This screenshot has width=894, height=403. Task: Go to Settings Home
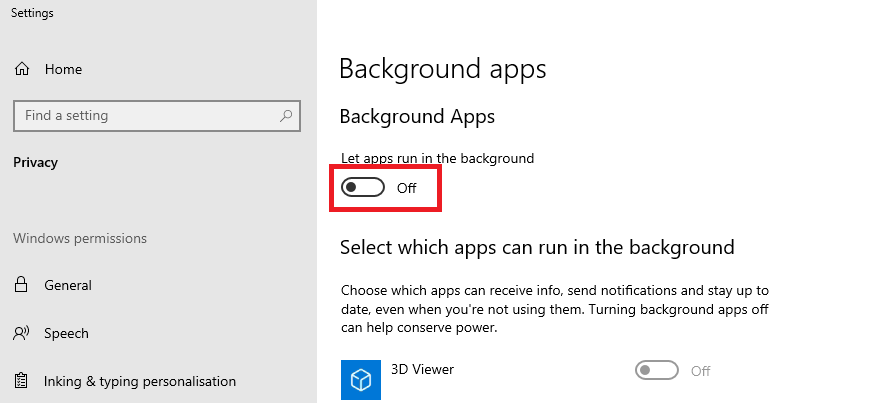(x=63, y=70)
